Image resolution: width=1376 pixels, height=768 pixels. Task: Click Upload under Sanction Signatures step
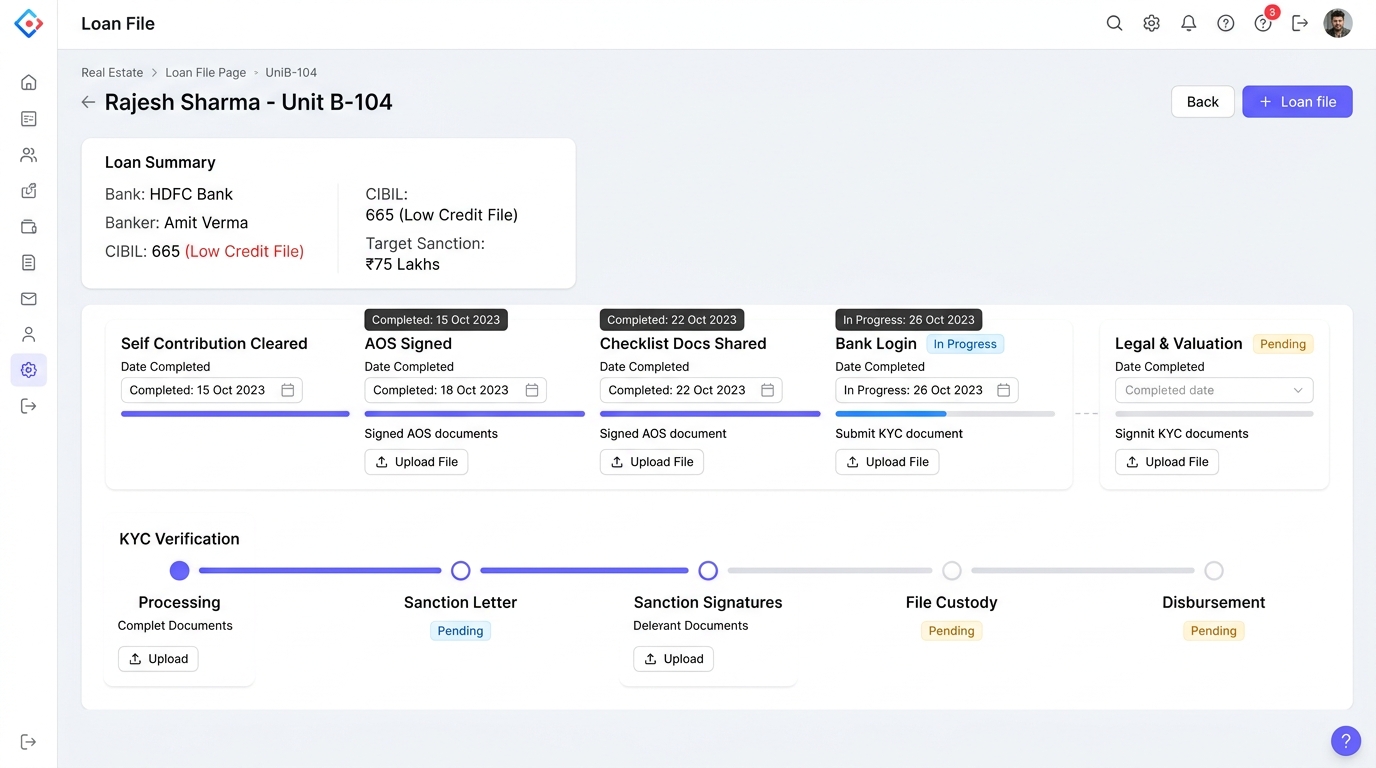pos(673,659)
